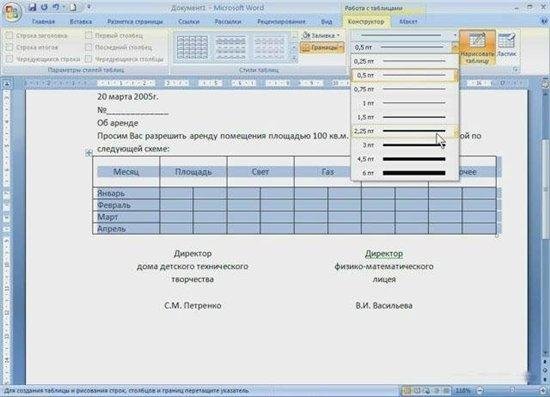Image resolution: width=550 pixels, height=397 pixels.
Task: Click the Февраль table cell
Action: pyautogui.click(x=126, y=205)
